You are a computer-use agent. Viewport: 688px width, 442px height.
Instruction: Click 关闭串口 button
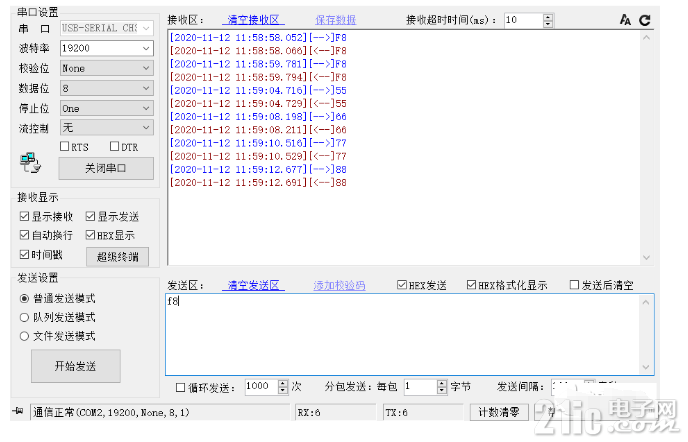[x=106, y=169]
